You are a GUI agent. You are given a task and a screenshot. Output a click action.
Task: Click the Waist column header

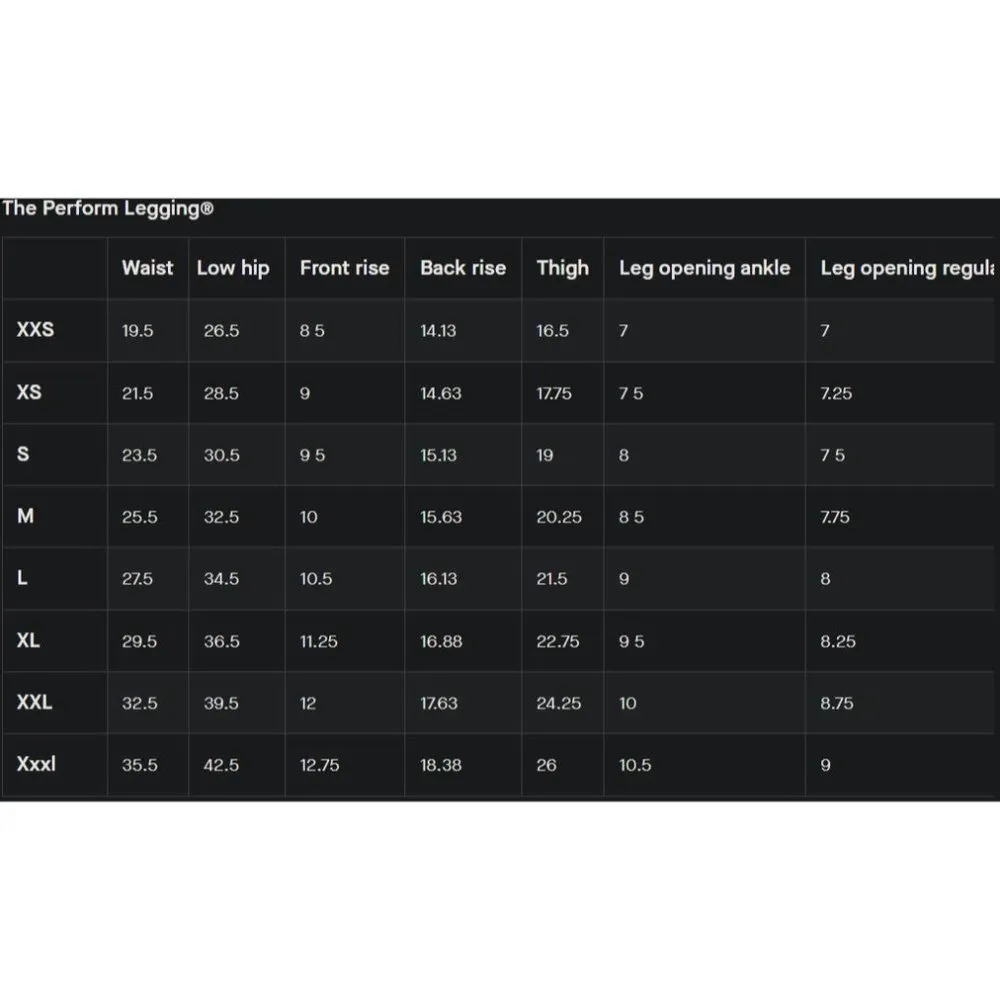coord(147,268)
